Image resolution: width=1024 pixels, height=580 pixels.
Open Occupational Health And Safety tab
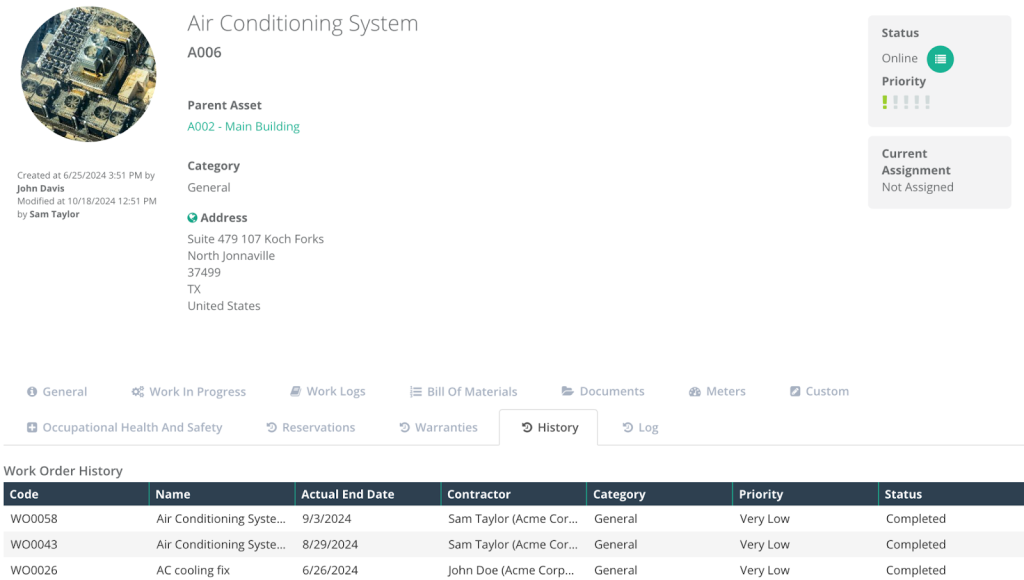(x=124, y=428)
